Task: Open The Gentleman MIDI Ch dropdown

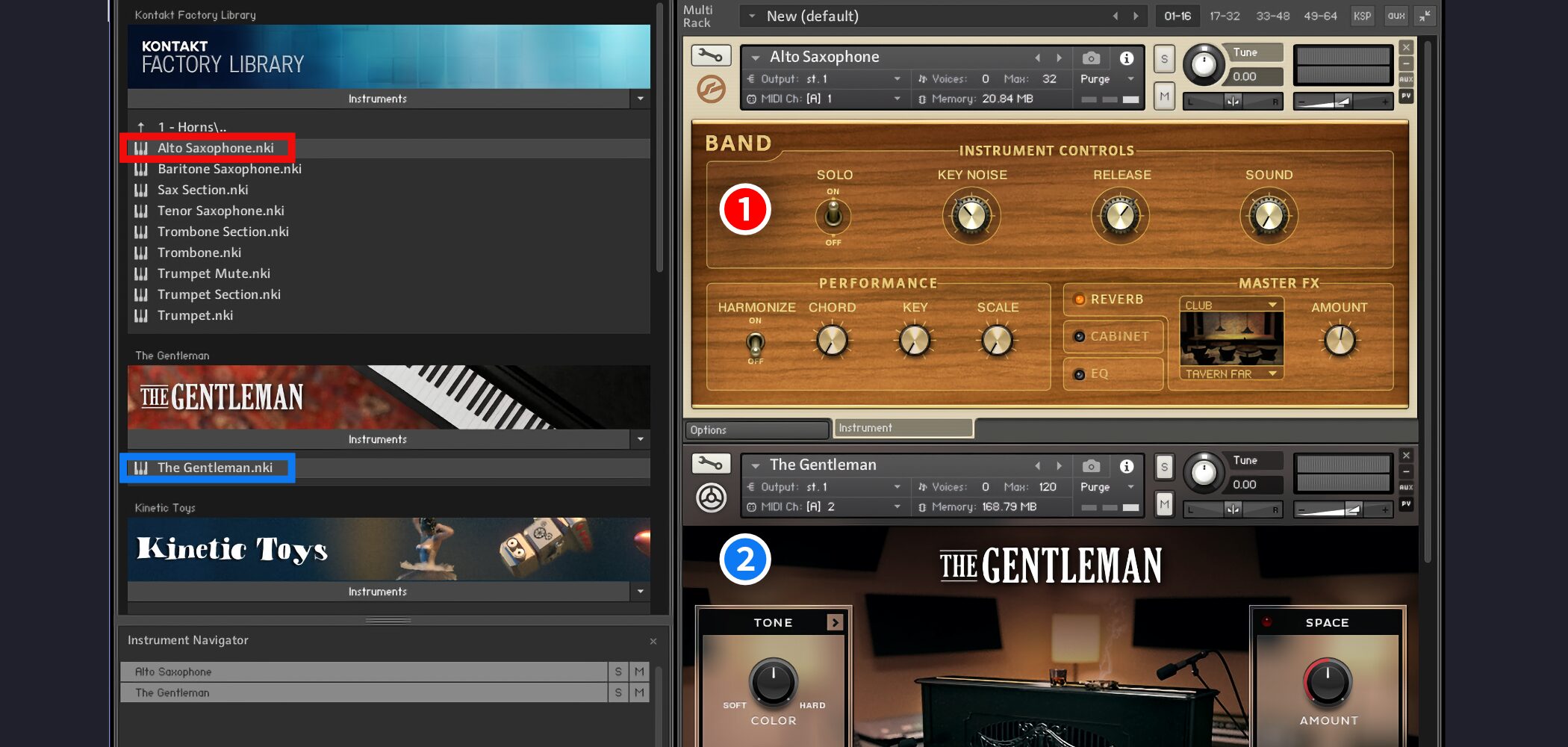Action: [x=824, y=506]
